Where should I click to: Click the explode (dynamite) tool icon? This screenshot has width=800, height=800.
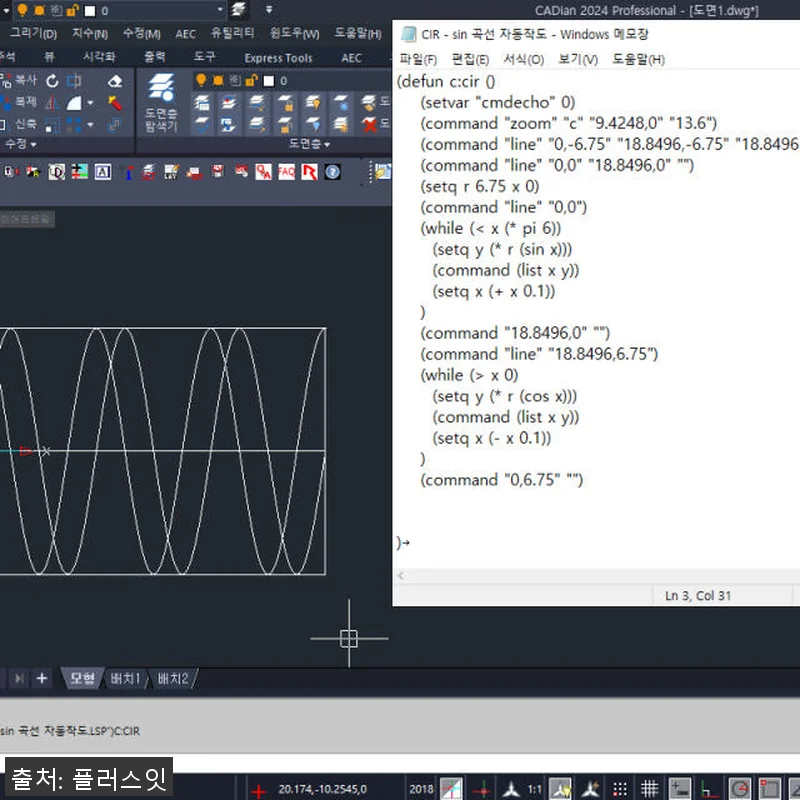click(115, 103)
